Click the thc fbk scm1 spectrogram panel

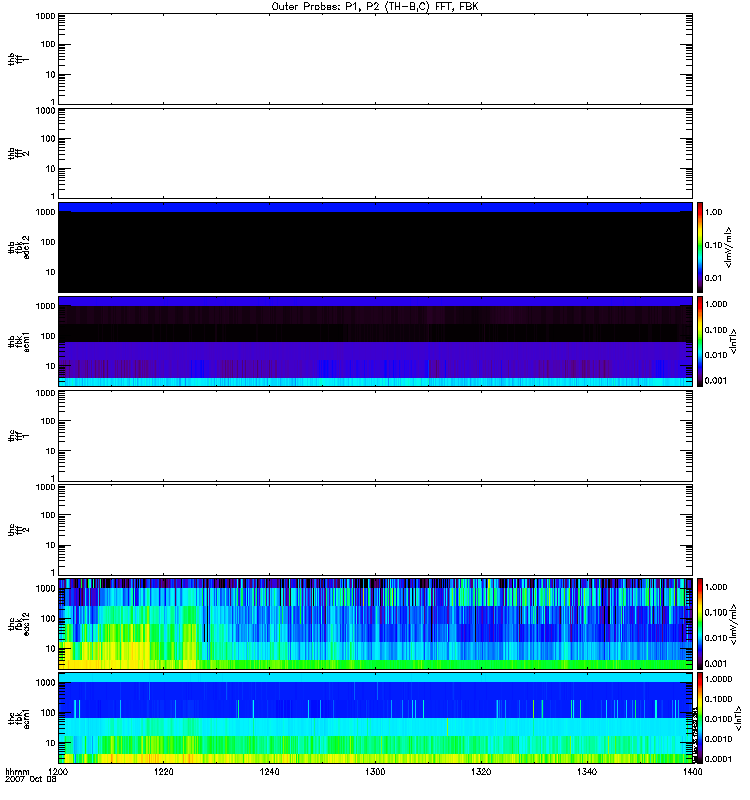(375, 717)
